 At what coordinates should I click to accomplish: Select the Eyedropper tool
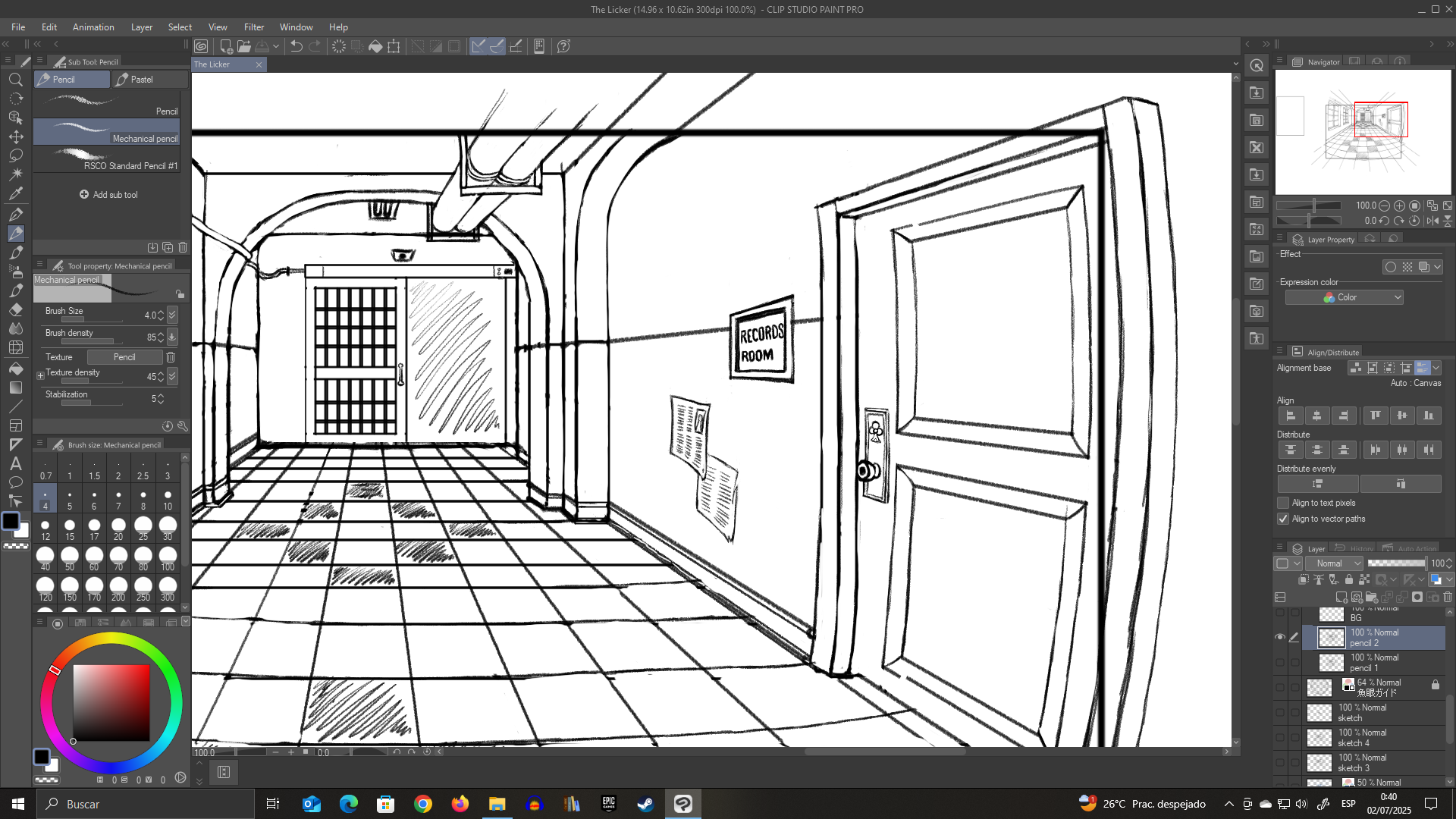click(x=16, y=193)
